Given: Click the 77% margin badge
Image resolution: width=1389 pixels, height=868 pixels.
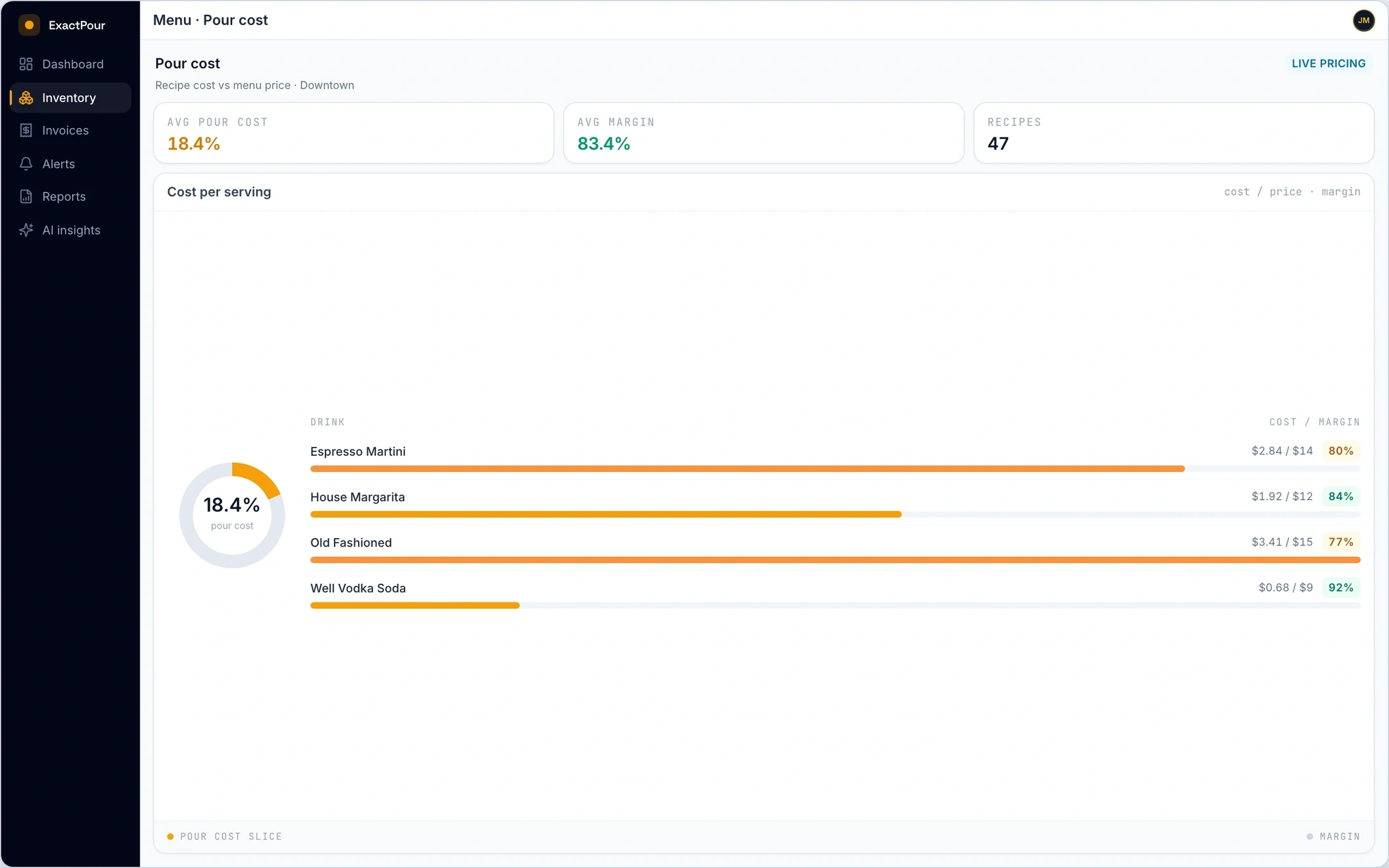Looking at the screenshot, I should click(x=1341, y=542).
